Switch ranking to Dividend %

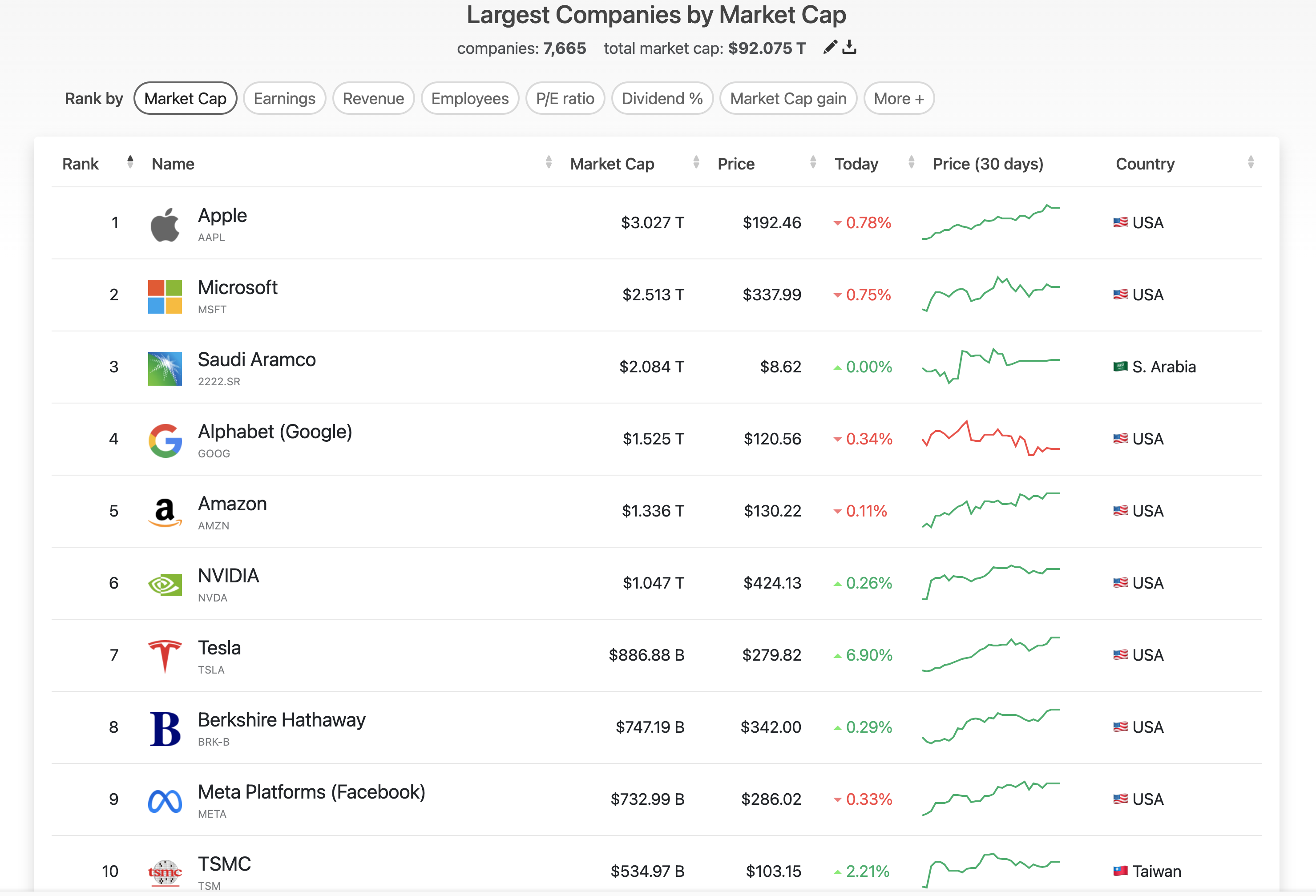pos(662,99)
